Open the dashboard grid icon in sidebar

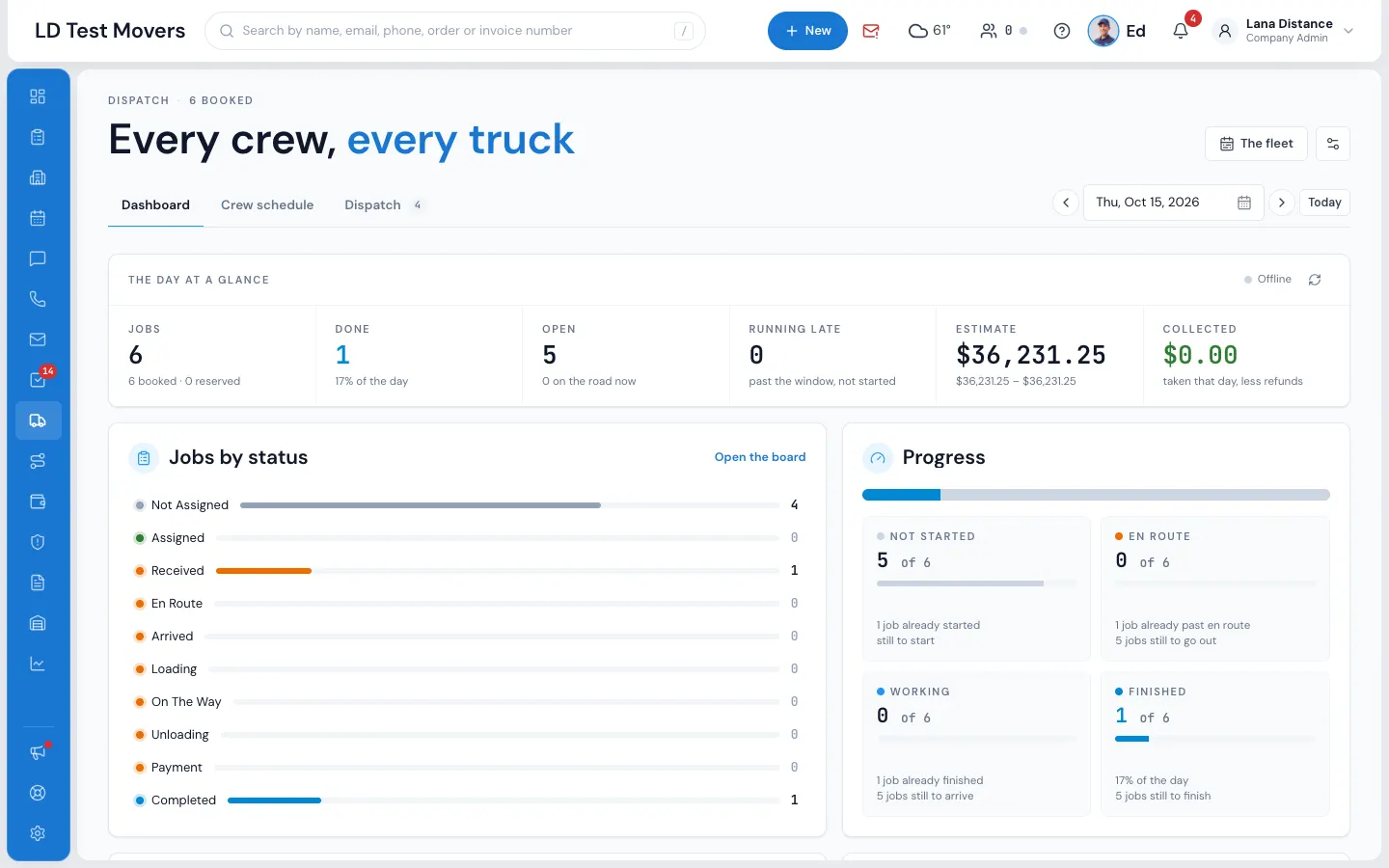(38, 96)
